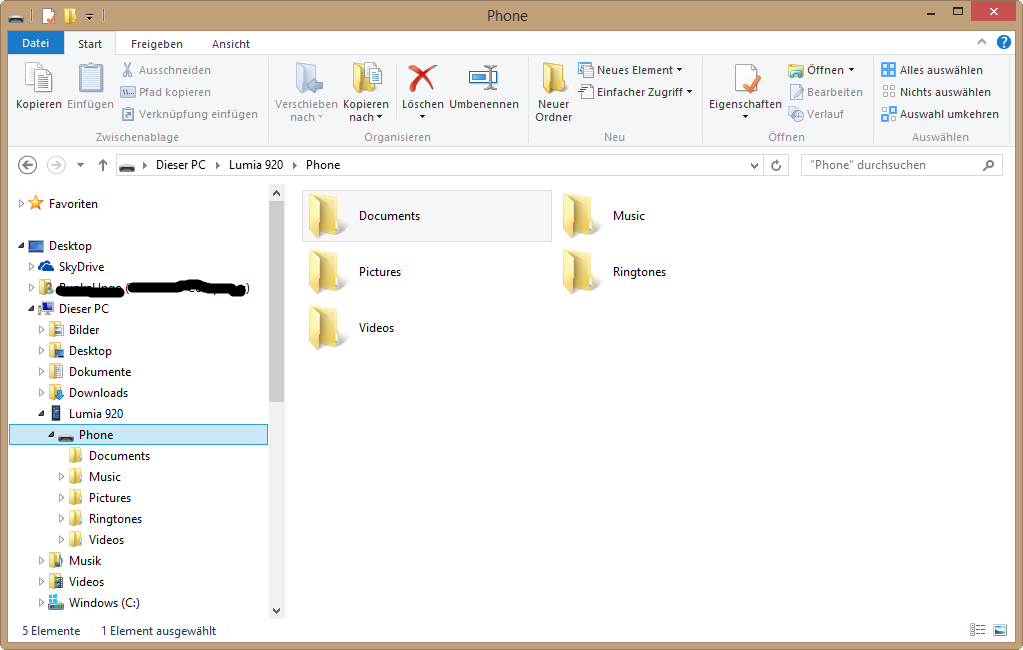Click Properties icon in quick access toolbar
Image resolution: width=1023 pixels, height=650 pixels.
(x=49, y=15)
